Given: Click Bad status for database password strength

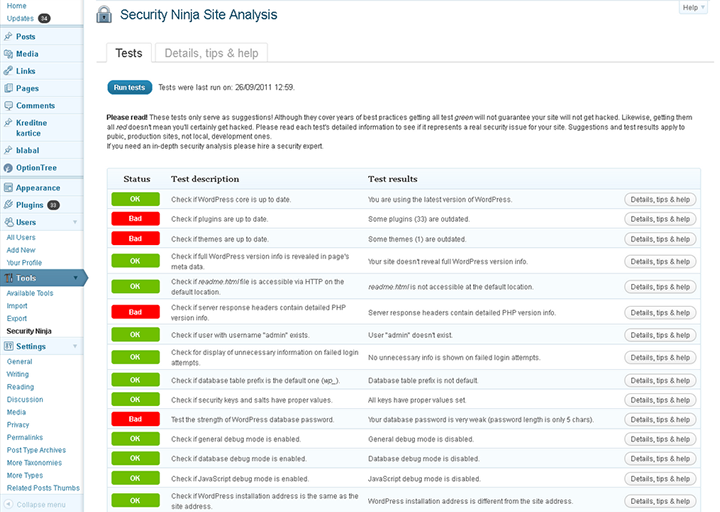Looking at the screenshot, I should [135, 419].
